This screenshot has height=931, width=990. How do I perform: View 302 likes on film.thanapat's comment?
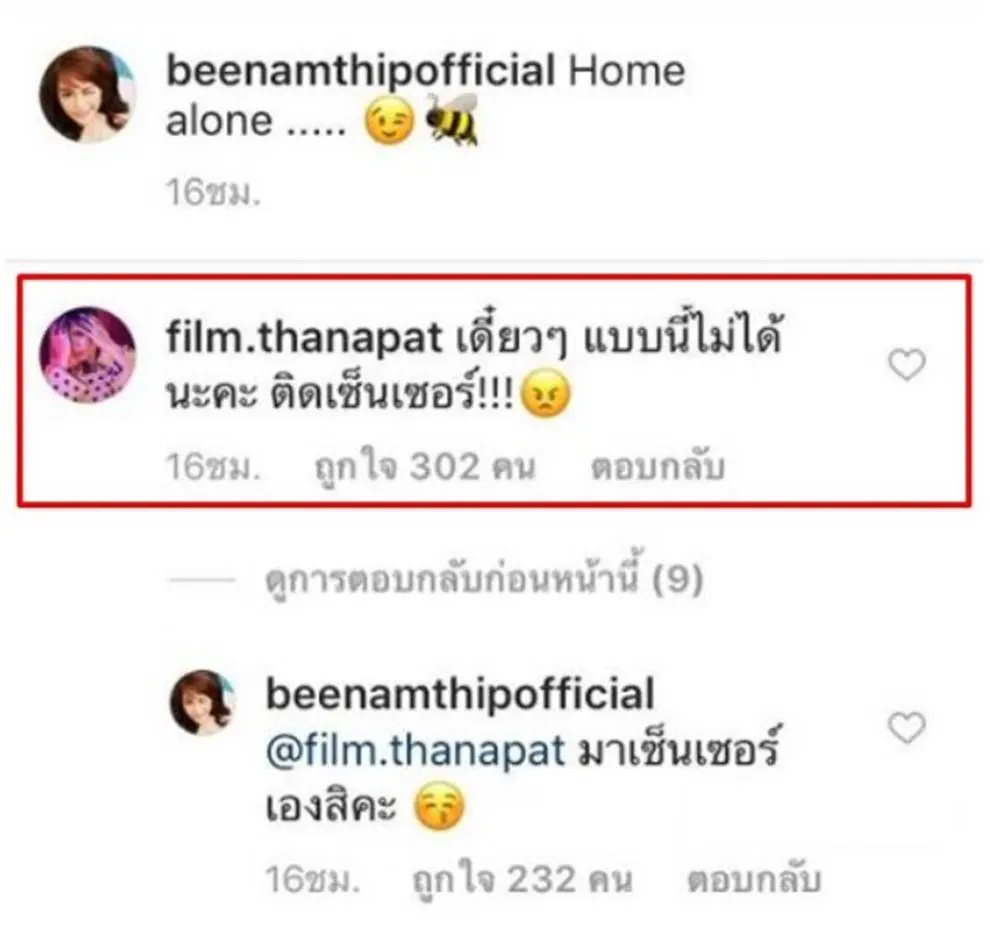point(425,468)
